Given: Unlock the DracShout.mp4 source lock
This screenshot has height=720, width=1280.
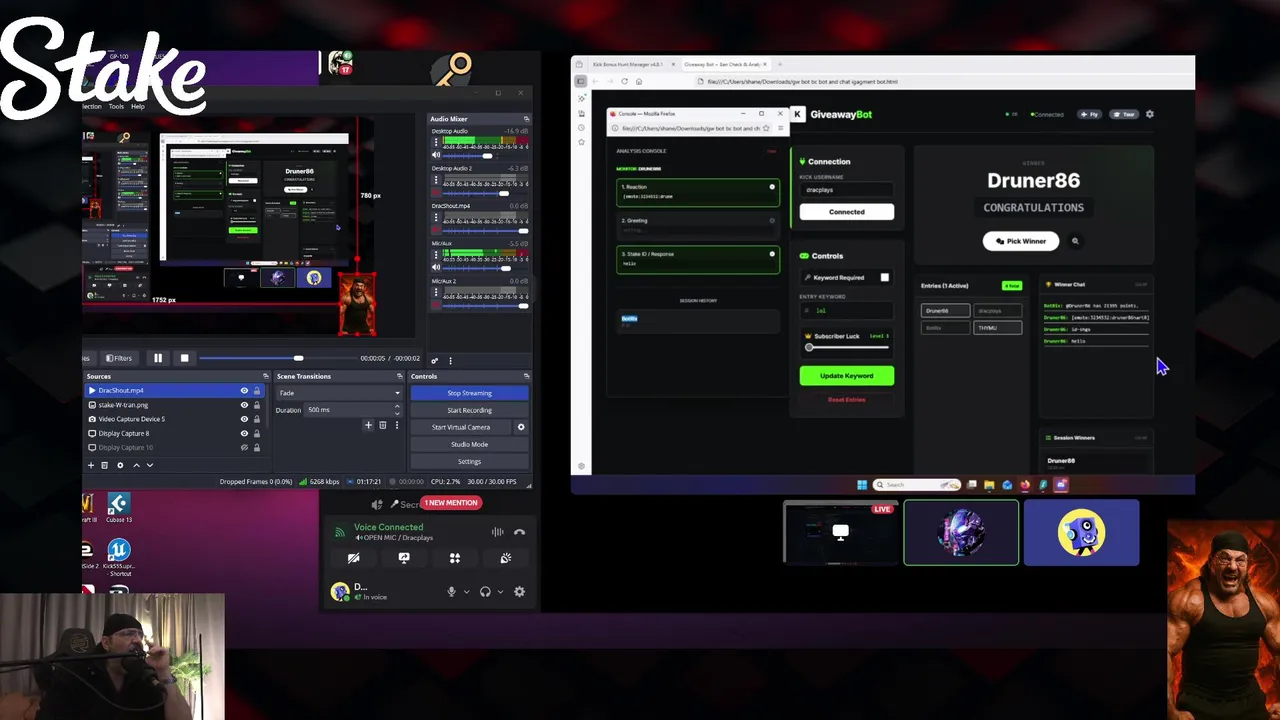Looking at the screenshot, I should (x=256, y=391).
